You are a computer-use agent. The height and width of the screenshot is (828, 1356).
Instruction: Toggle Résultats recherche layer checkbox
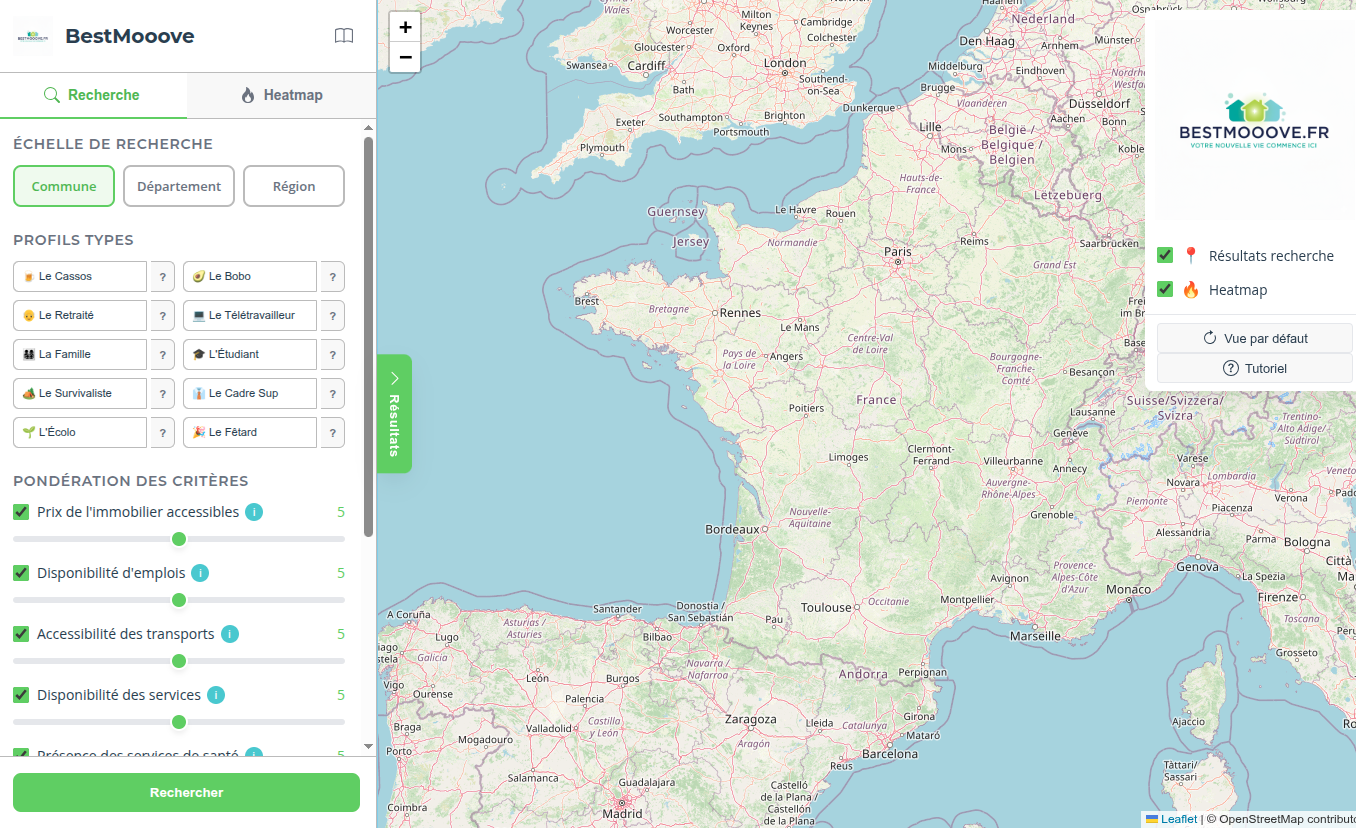pyautogui.click(x=1165, y=255)
